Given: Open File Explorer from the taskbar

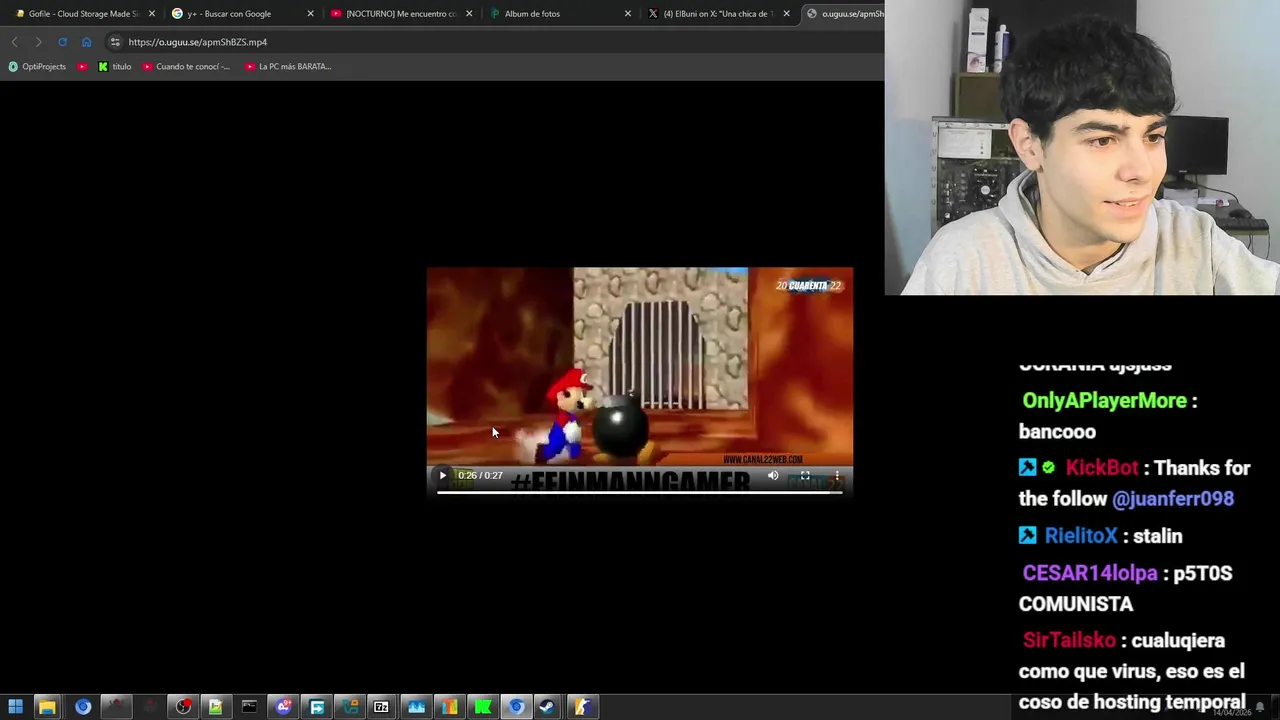Looking at the screenshot, I should pyautogui.click(x=47, y=707).
